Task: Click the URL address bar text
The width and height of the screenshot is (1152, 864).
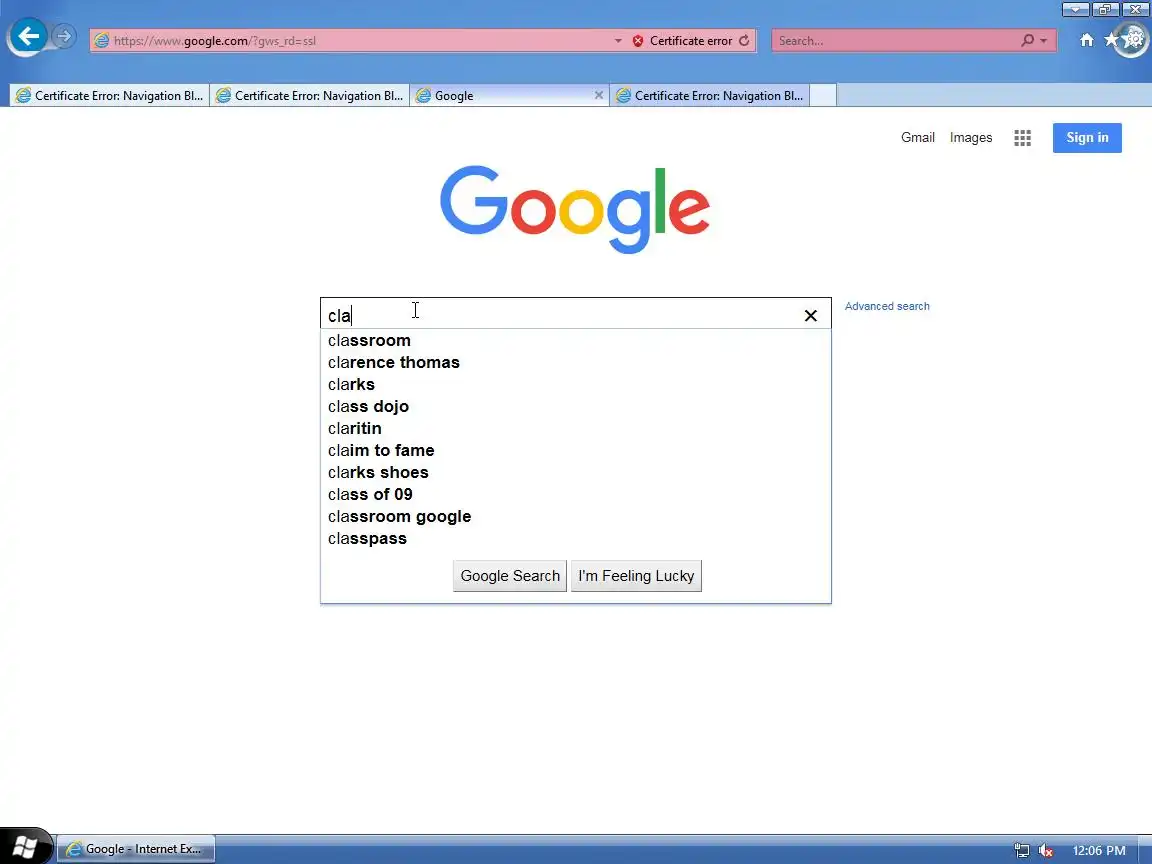Action: point(215,40)
